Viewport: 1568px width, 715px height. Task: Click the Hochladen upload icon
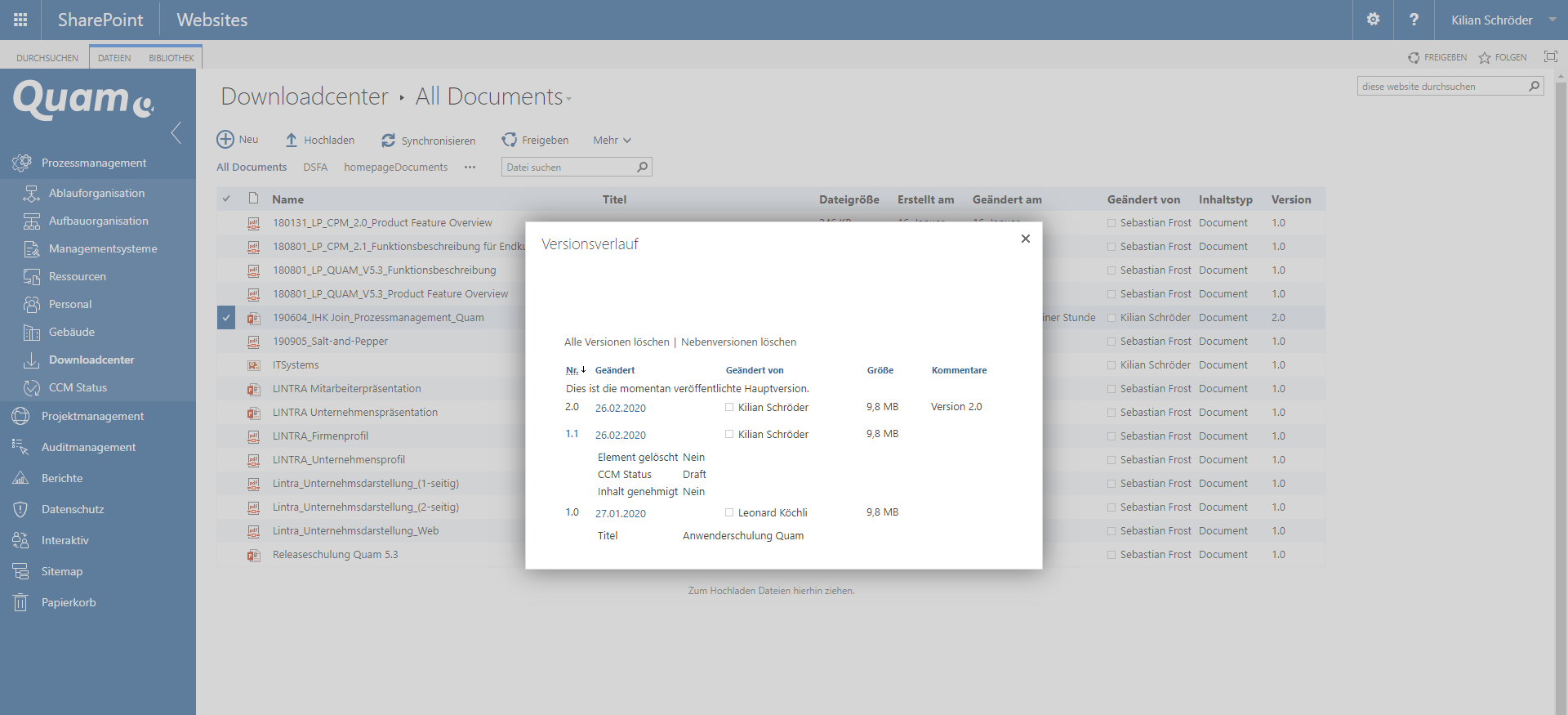[x=292, y=141]
